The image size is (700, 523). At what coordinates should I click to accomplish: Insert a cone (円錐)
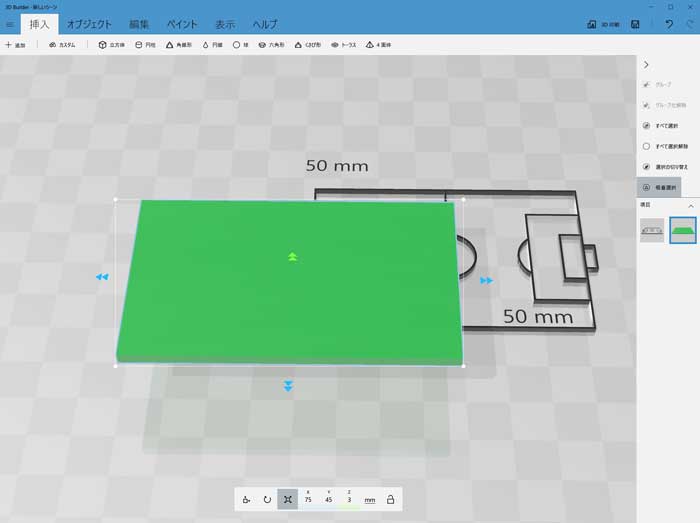tap(212, 45)
